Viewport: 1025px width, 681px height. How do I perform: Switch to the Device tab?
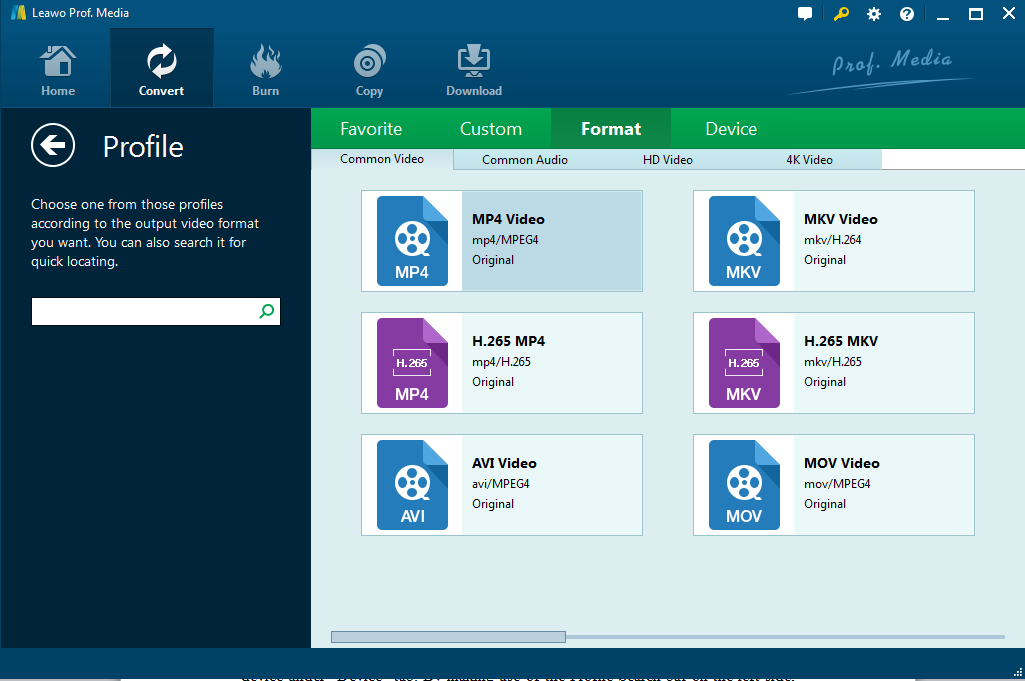[731, 129]
